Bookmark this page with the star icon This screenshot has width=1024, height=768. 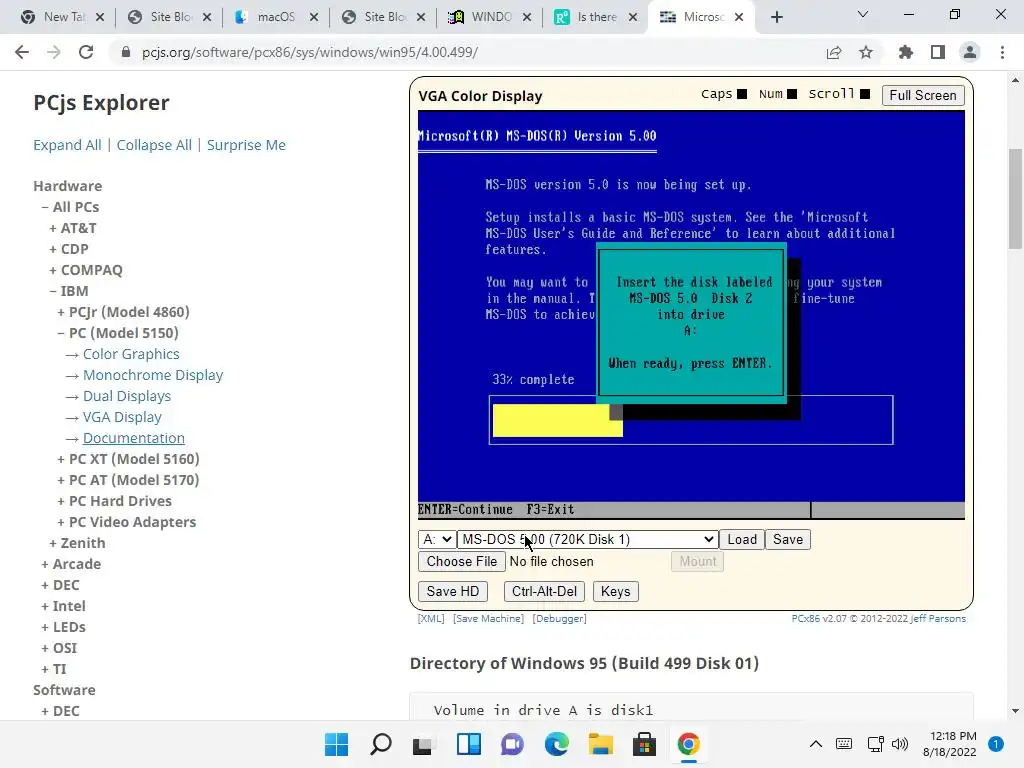(x=866, y=52)
